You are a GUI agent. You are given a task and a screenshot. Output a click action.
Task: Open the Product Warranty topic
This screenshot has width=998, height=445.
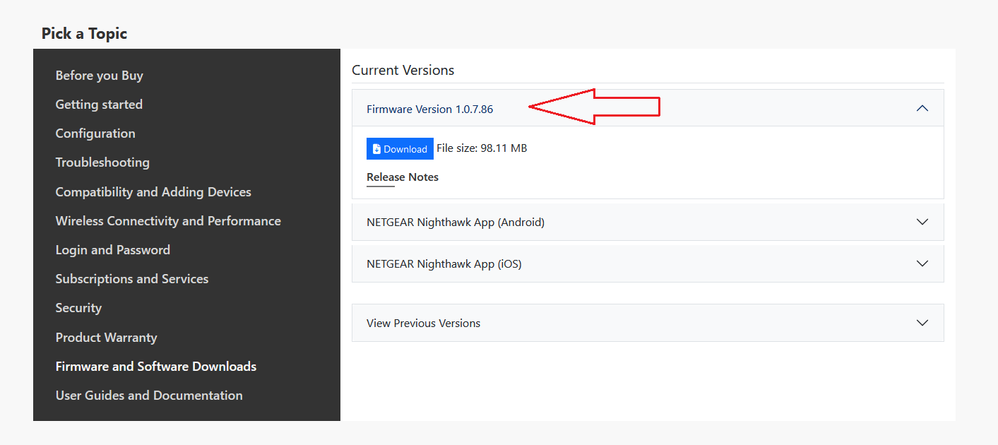point(106,337)
